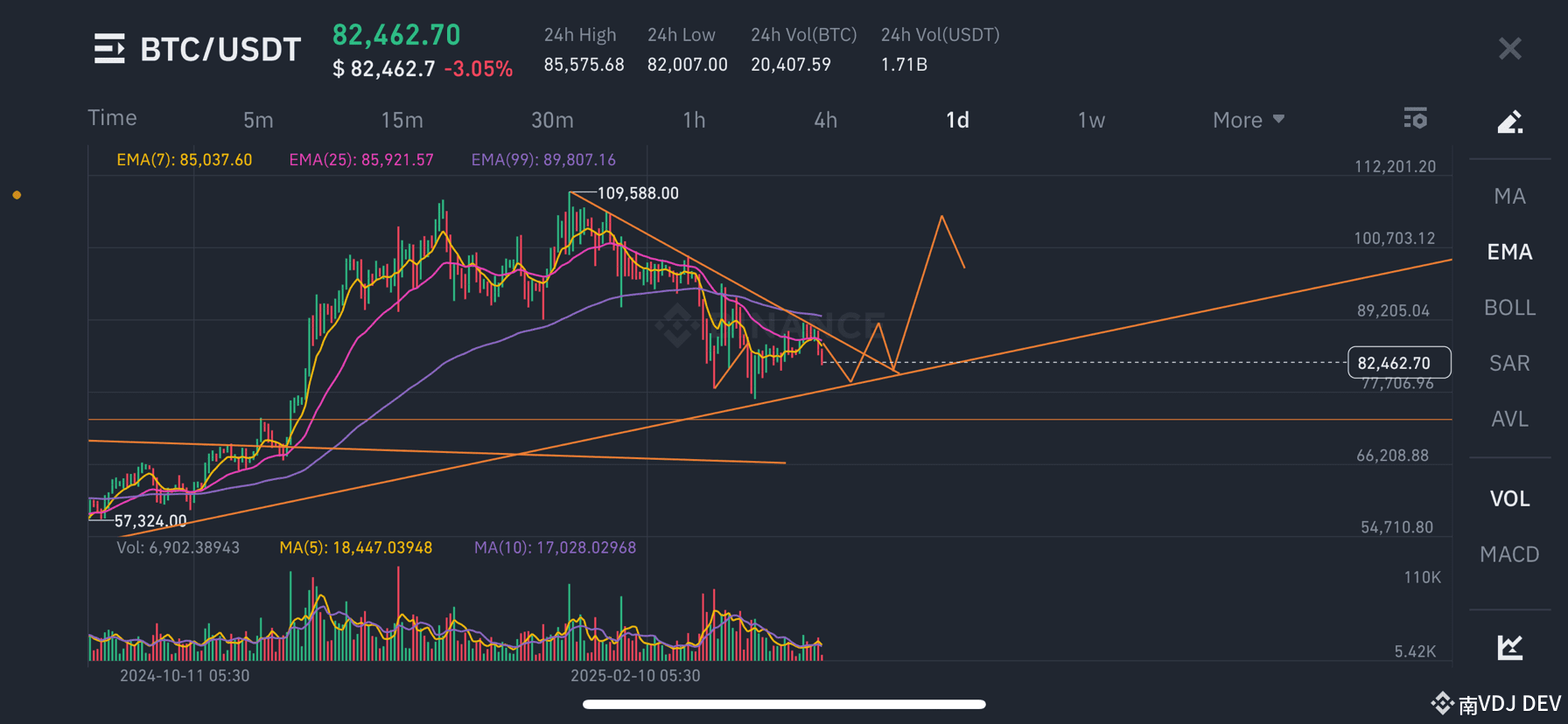Click the 24h Vol(BTC) value 20,407.59
Viewport: 1568px width, 724px height.
click(x=790, y=65)
